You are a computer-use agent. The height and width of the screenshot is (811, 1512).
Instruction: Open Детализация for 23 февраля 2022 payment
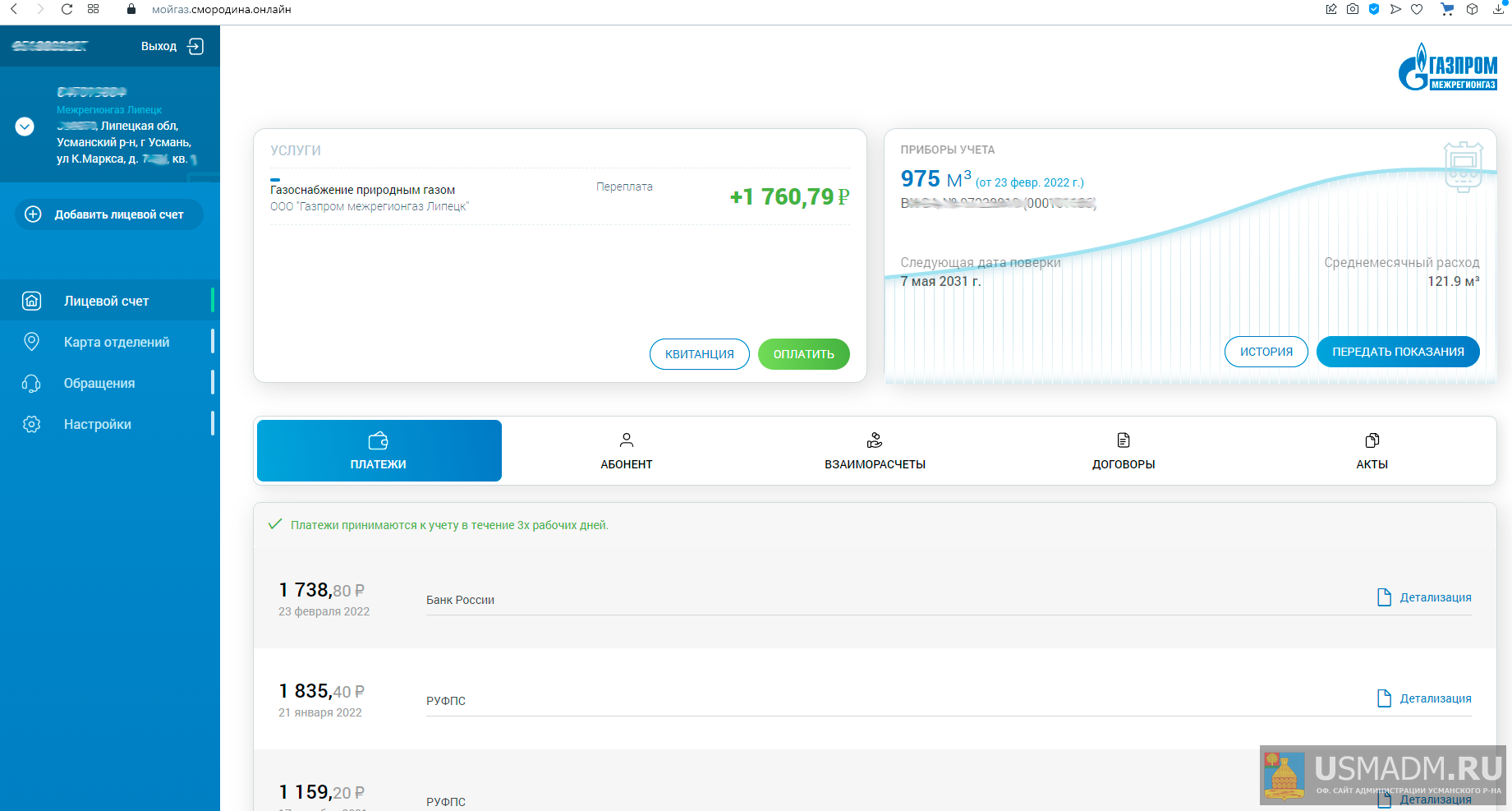coord(1436,597)
